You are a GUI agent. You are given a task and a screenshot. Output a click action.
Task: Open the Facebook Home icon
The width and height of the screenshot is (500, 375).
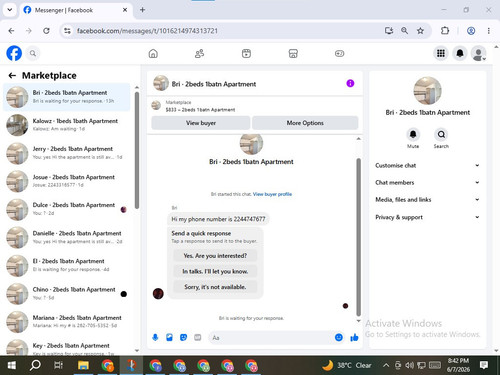coord(153,53)
